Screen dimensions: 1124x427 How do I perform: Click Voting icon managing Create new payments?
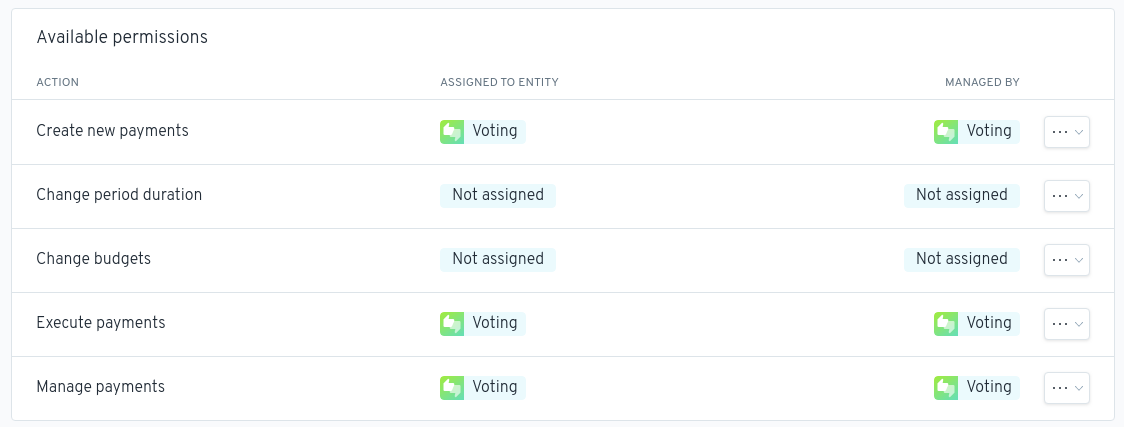(x=946, y=132)
